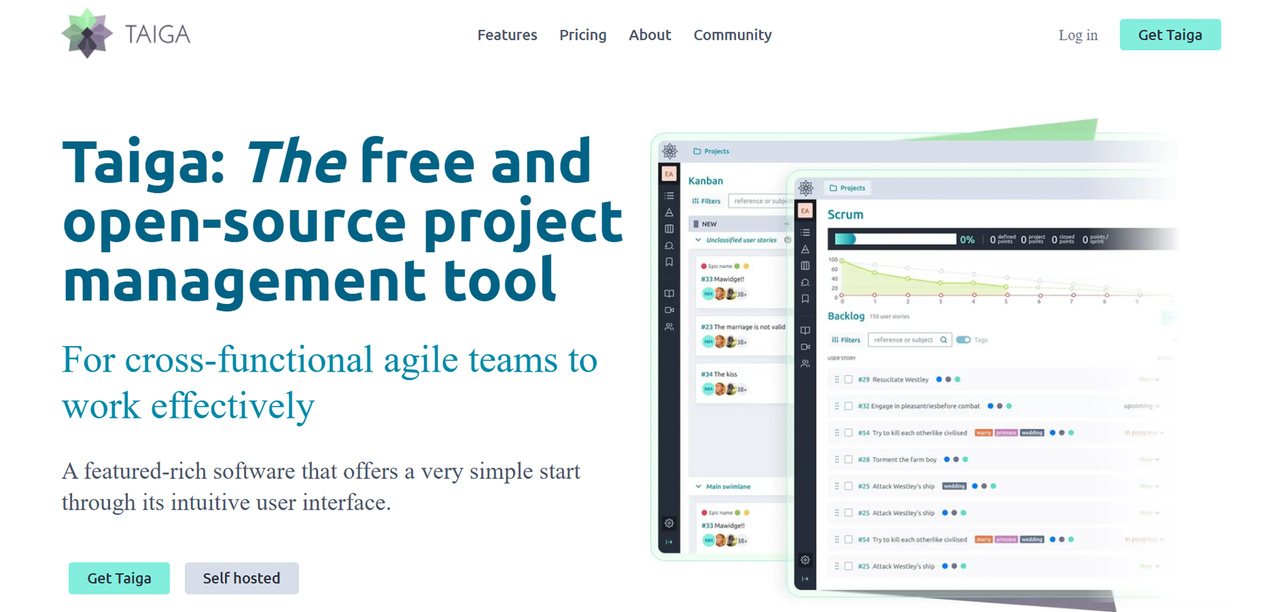
Task: Open the Issues icon in Scrum sidebar
Action: [805, 282]
